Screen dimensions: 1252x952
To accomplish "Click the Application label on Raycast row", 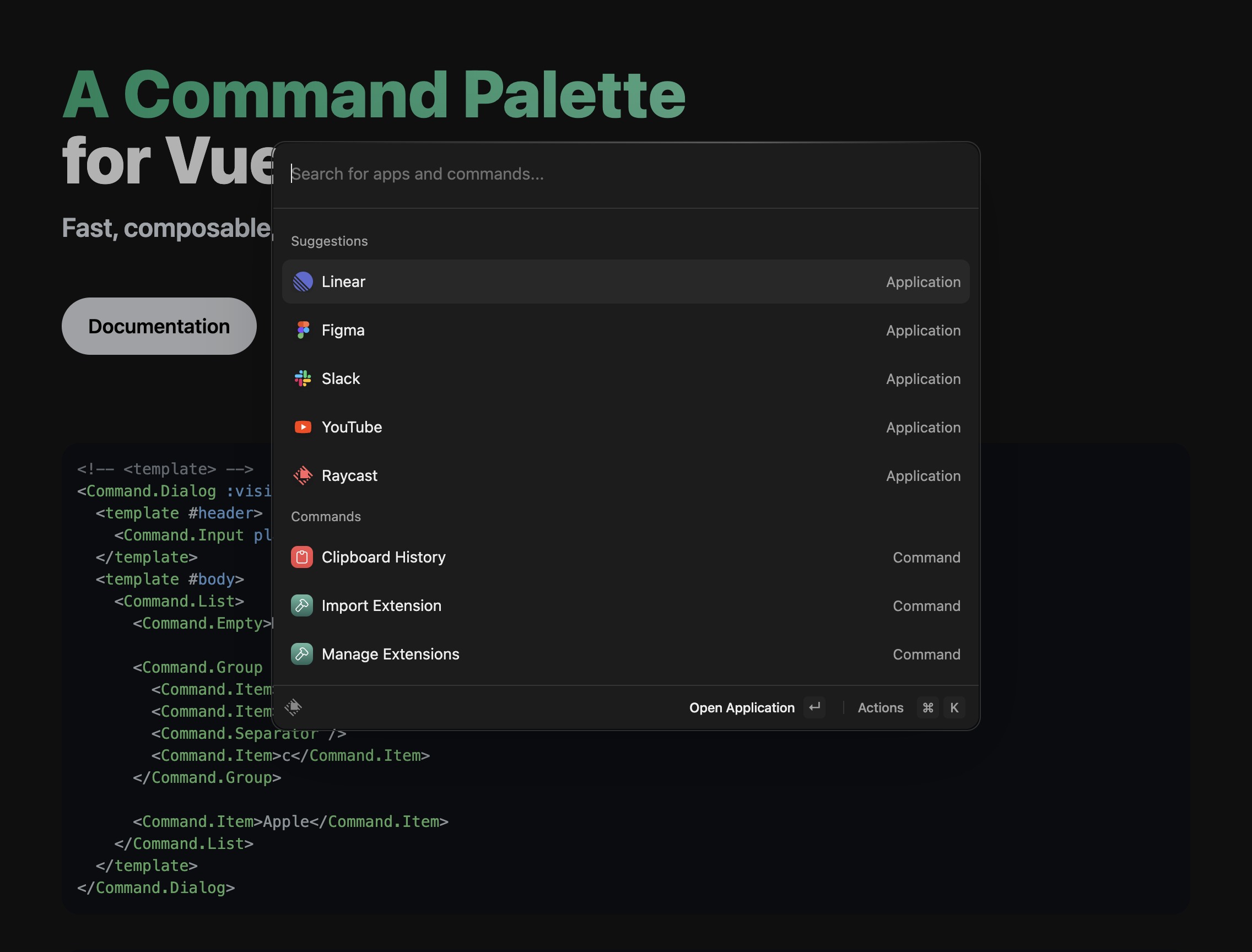I will 923,476.
